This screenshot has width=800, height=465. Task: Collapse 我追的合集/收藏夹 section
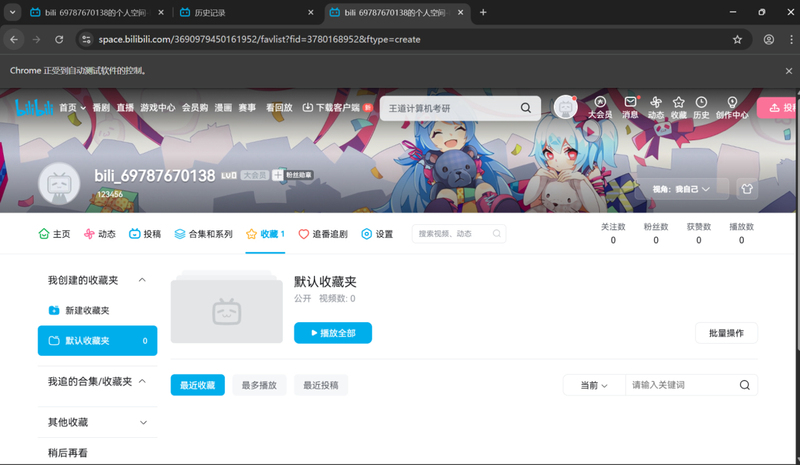click(142, 381)
